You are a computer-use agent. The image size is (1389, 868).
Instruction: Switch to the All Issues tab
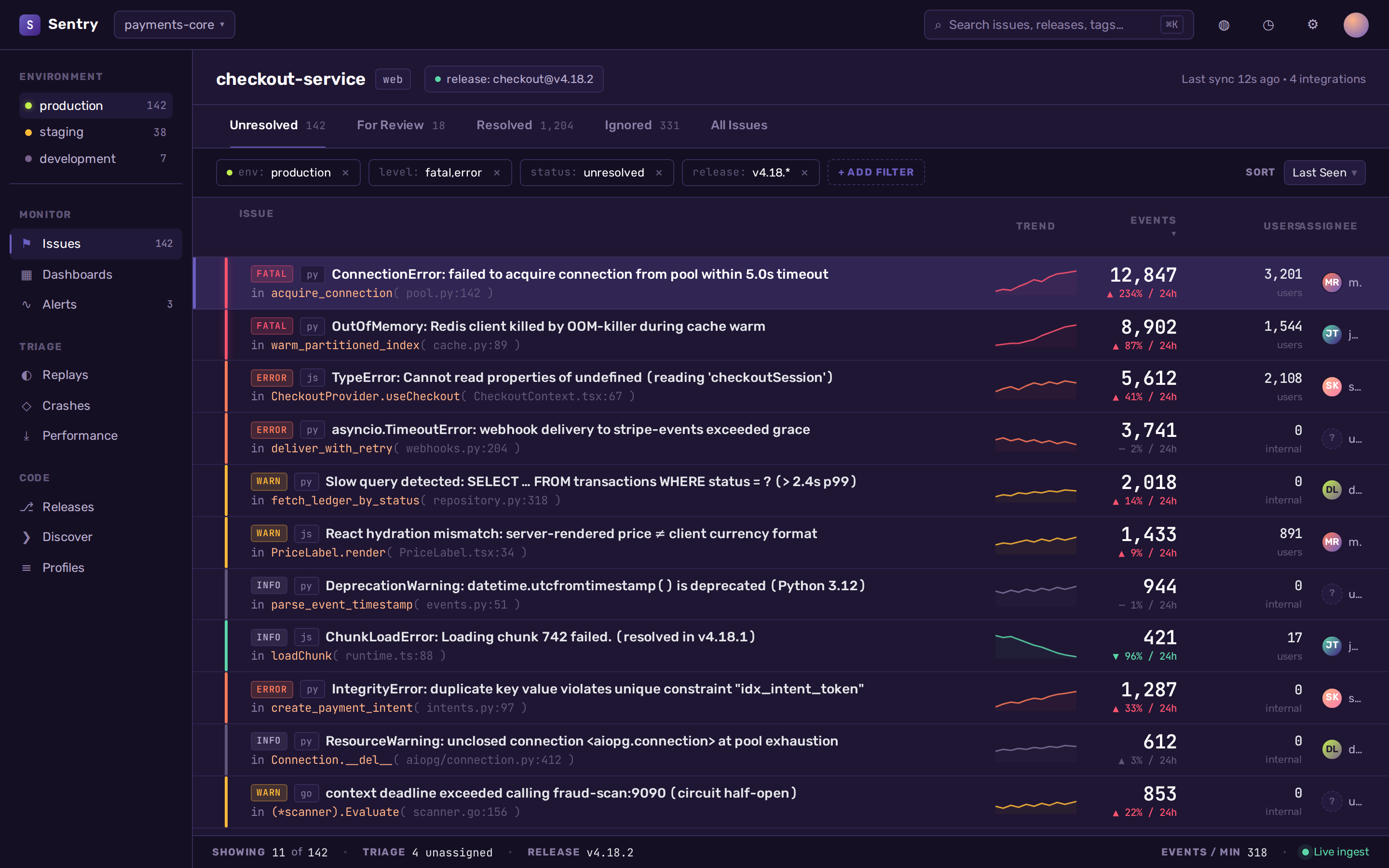(x=739, y=125)
